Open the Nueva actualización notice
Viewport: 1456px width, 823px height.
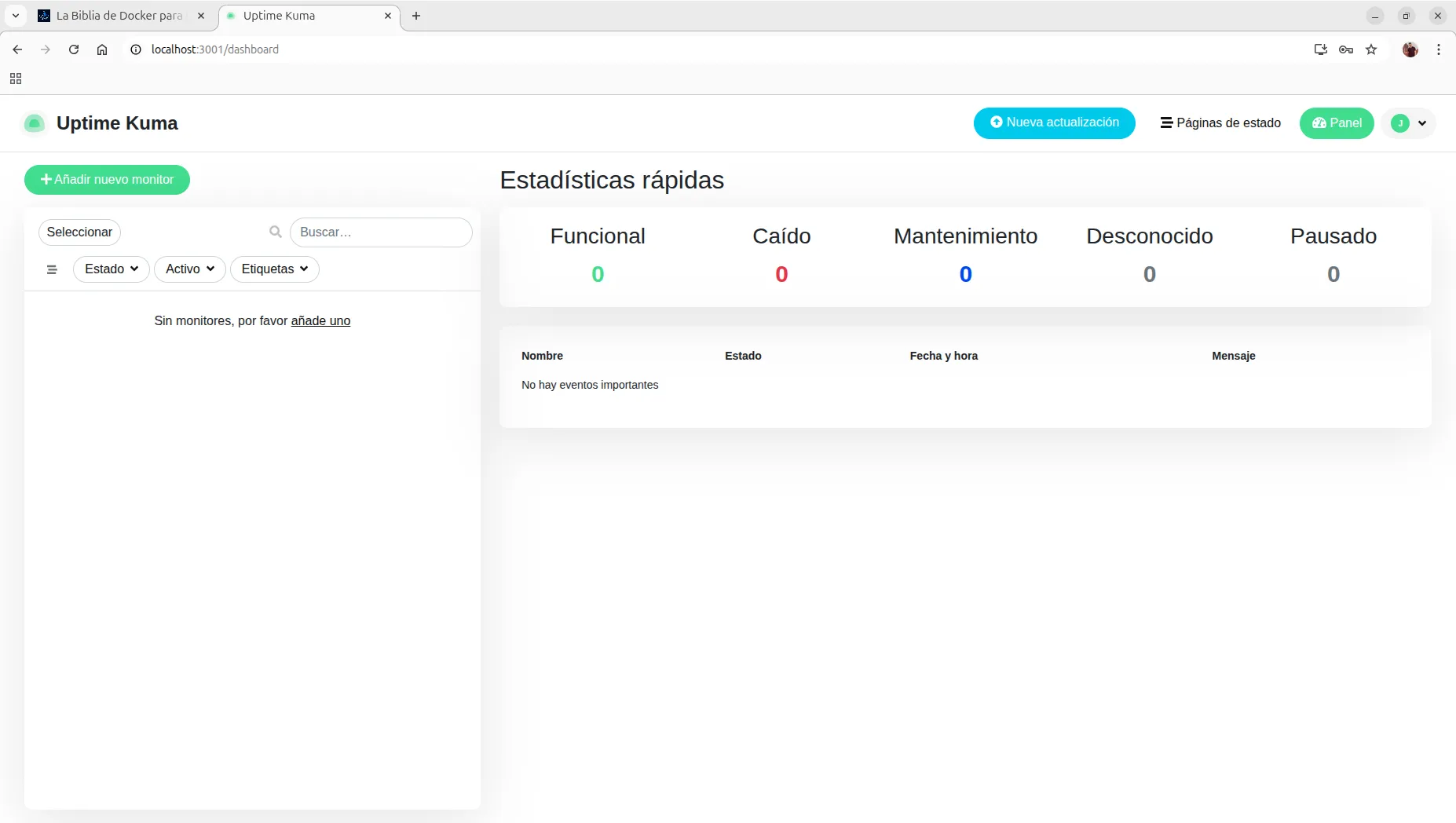[1054, 123]
